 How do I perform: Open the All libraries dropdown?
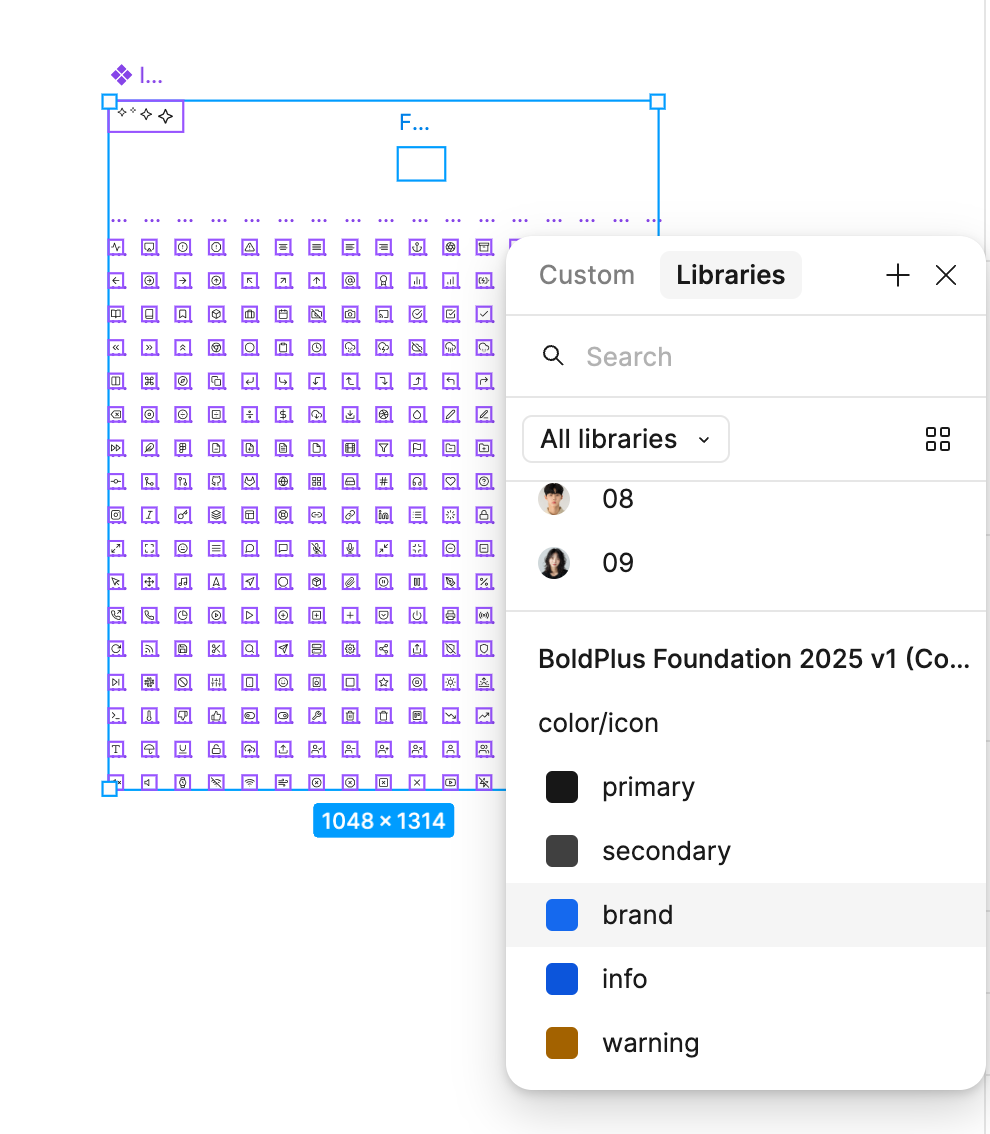(x=626, y=439)
